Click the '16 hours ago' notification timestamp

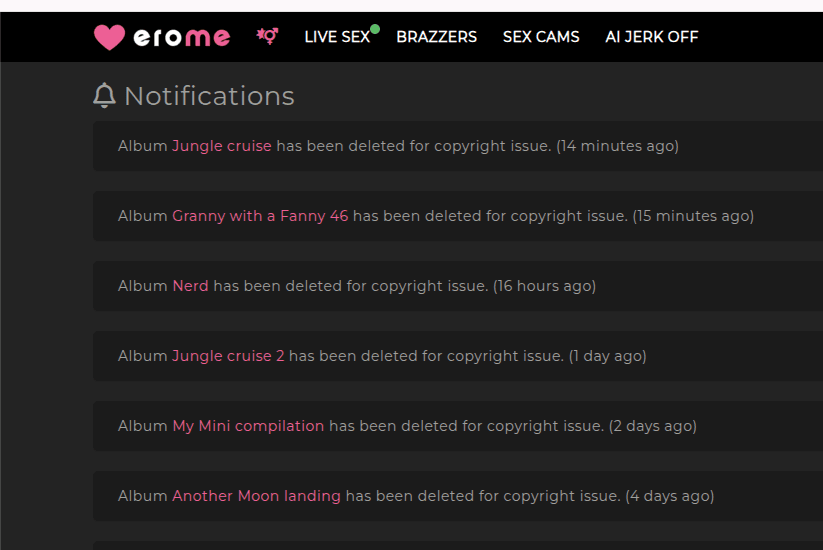[544, 286]
